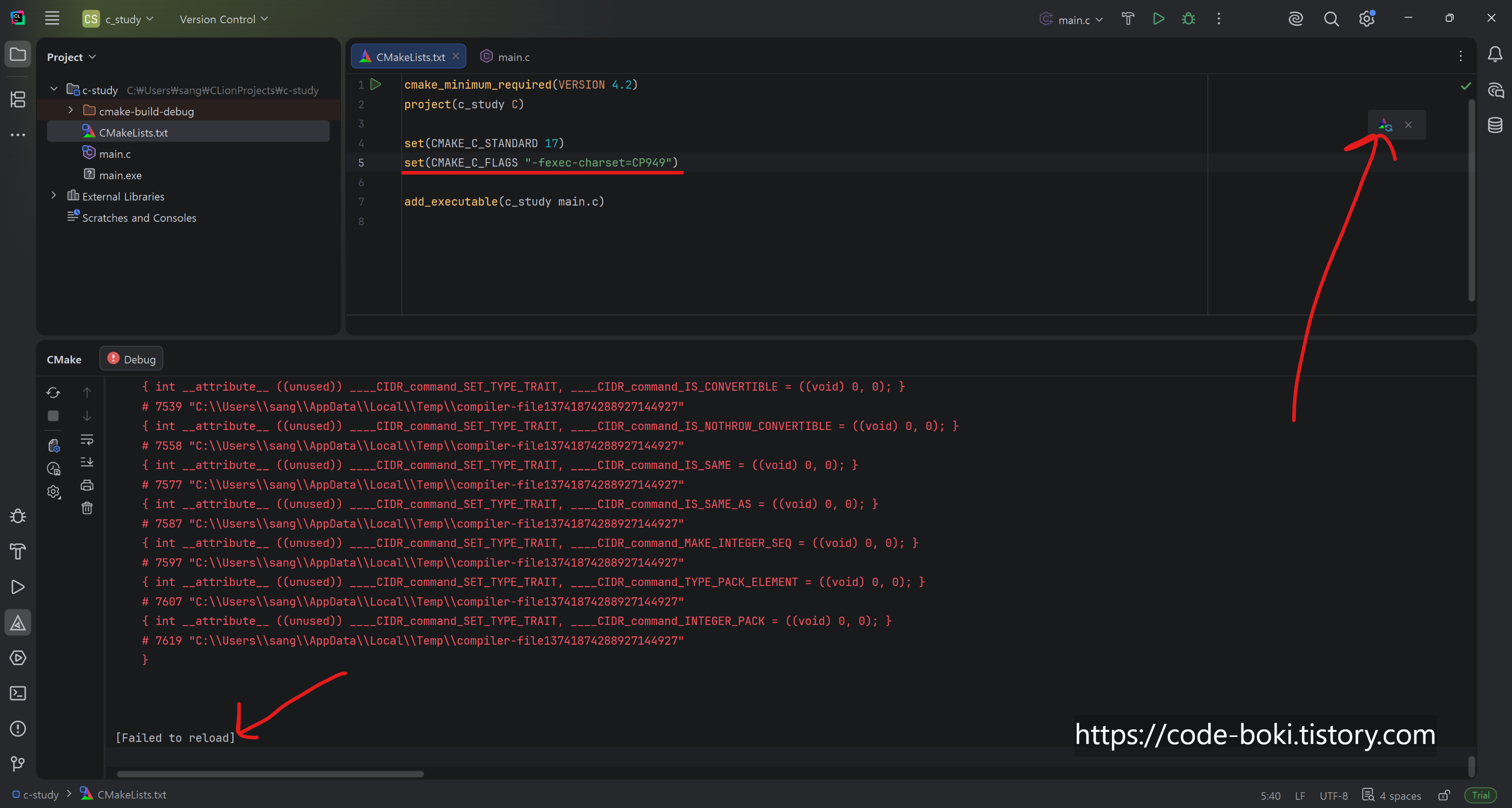This screenshot has height=808, width=1512.
Task: Click the horizontal scrollbar in CMake output
Action: (x=270, y=773)
